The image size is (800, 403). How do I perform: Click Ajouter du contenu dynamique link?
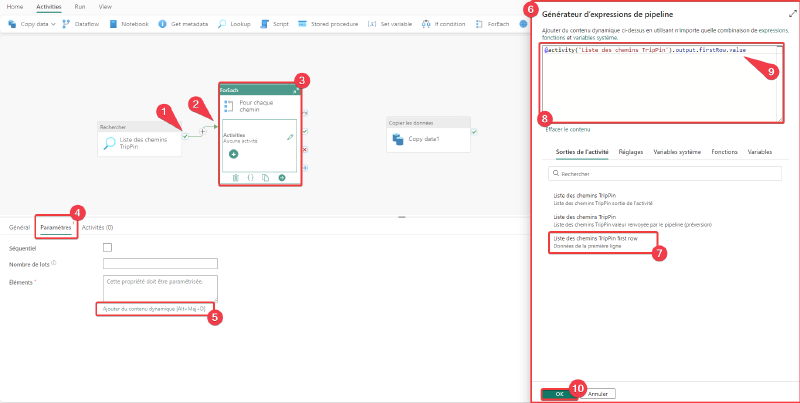(x=154, y=309)
